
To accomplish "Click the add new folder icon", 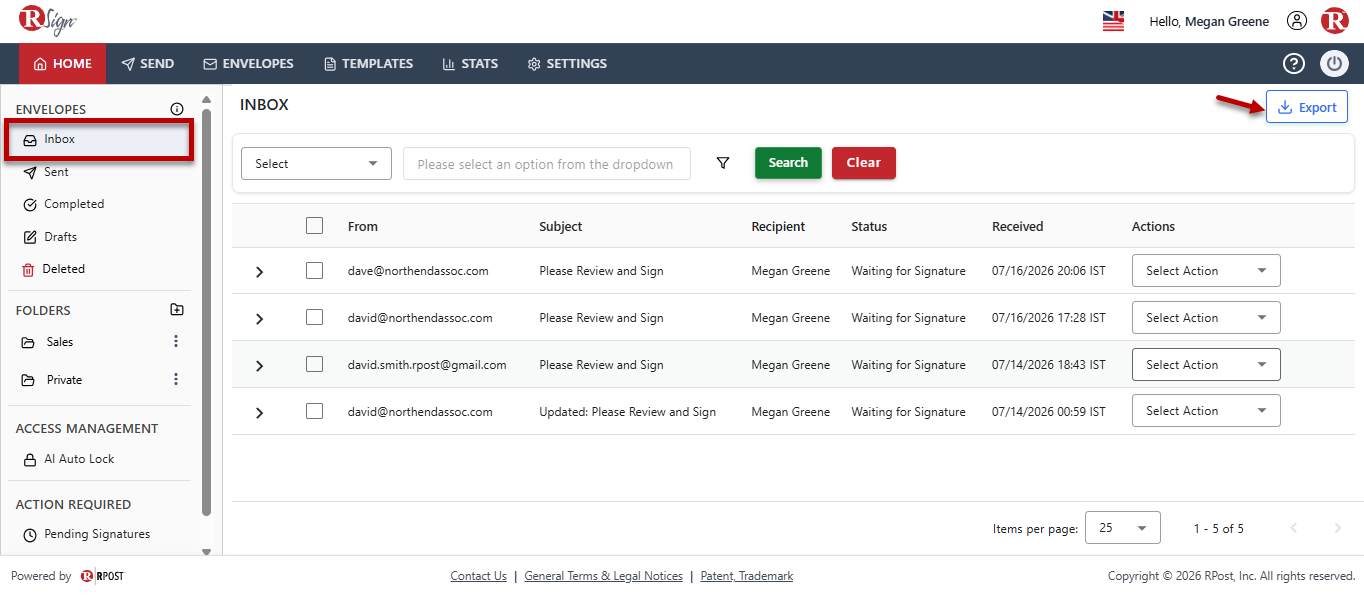I will tap(177, 310).
